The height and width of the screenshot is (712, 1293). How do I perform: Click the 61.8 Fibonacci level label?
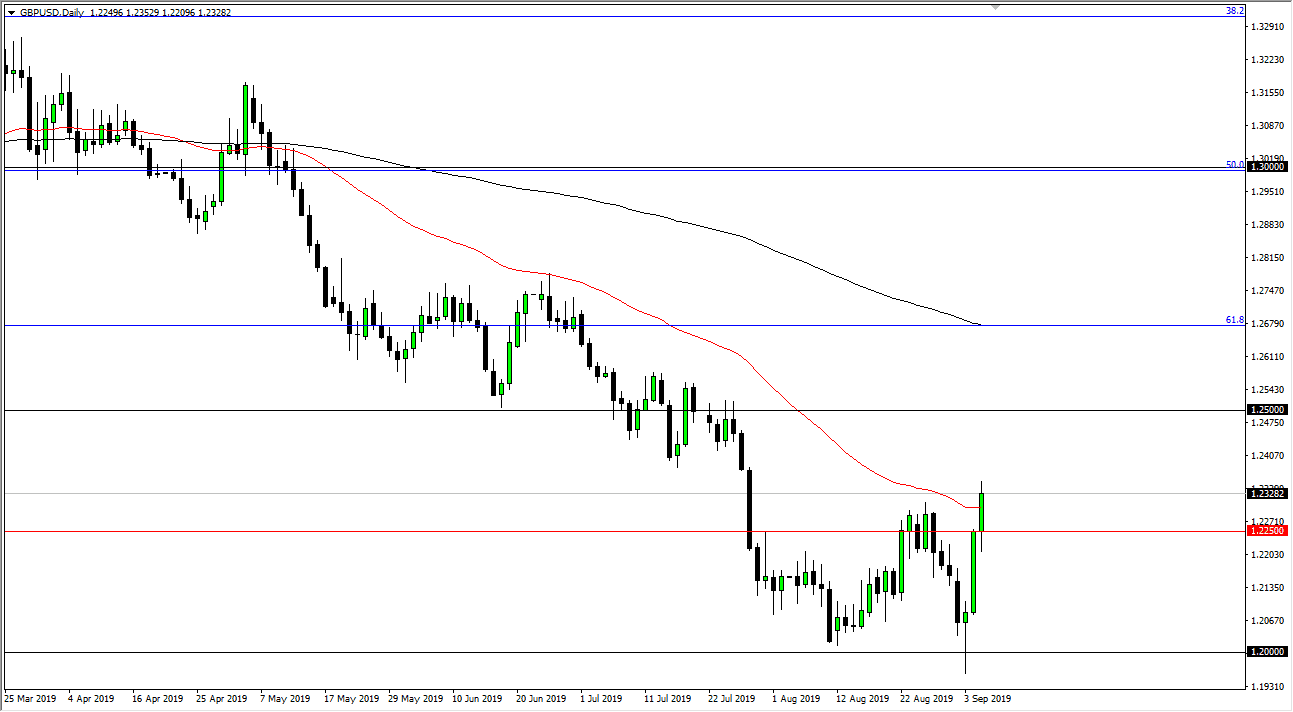point(1234,321)
